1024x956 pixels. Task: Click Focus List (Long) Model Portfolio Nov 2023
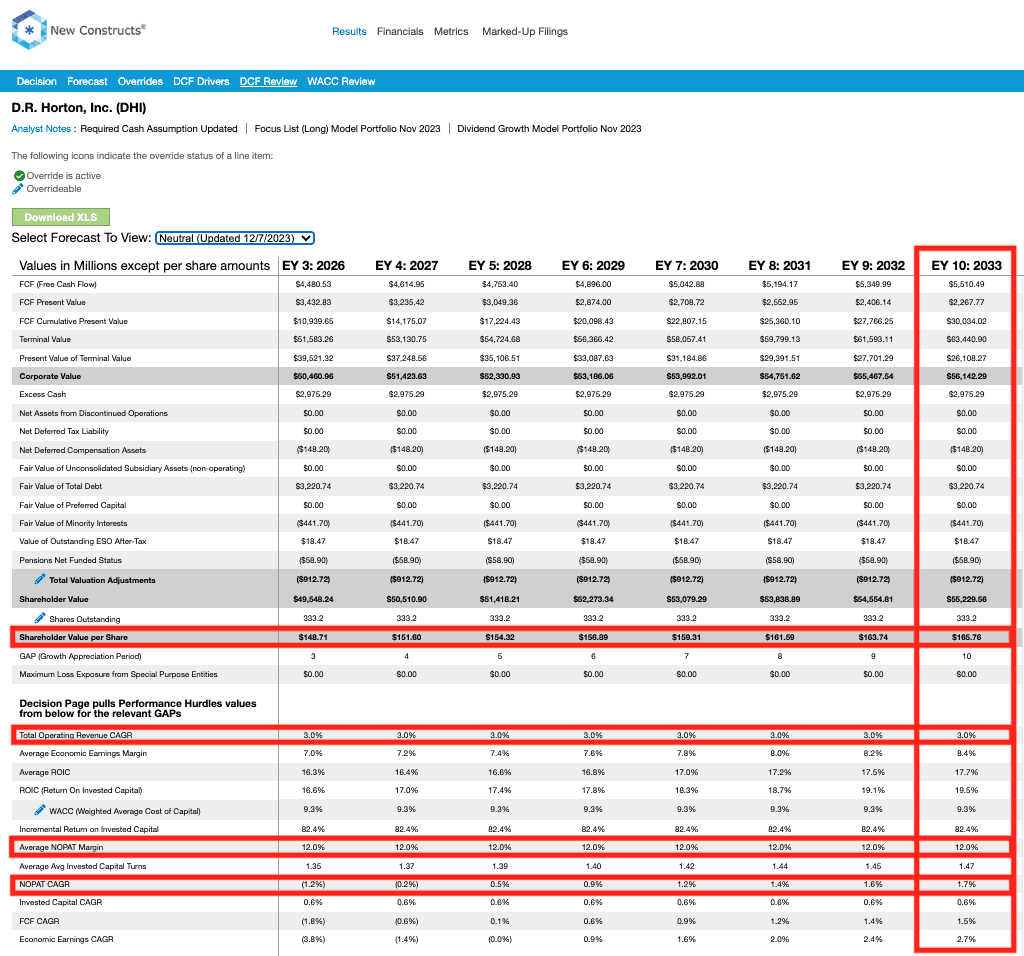coord(347,129)
